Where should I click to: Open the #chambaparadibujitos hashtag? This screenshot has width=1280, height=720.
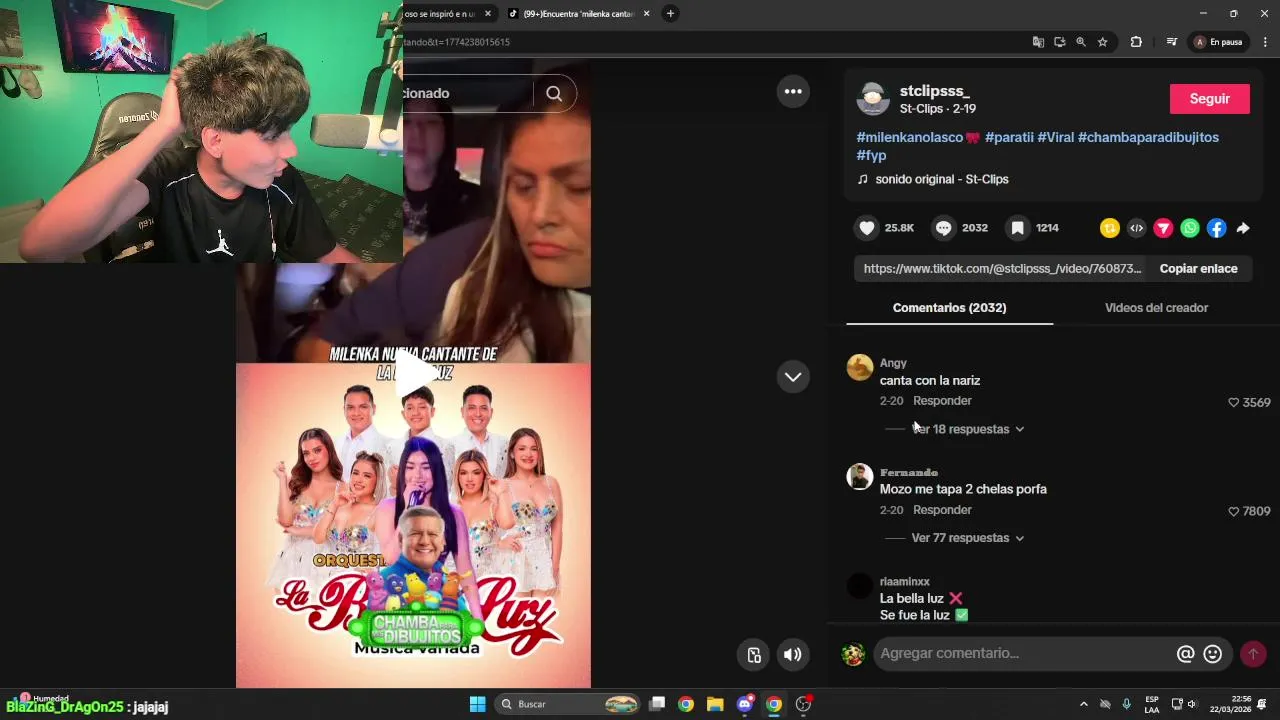point(1148,137)
